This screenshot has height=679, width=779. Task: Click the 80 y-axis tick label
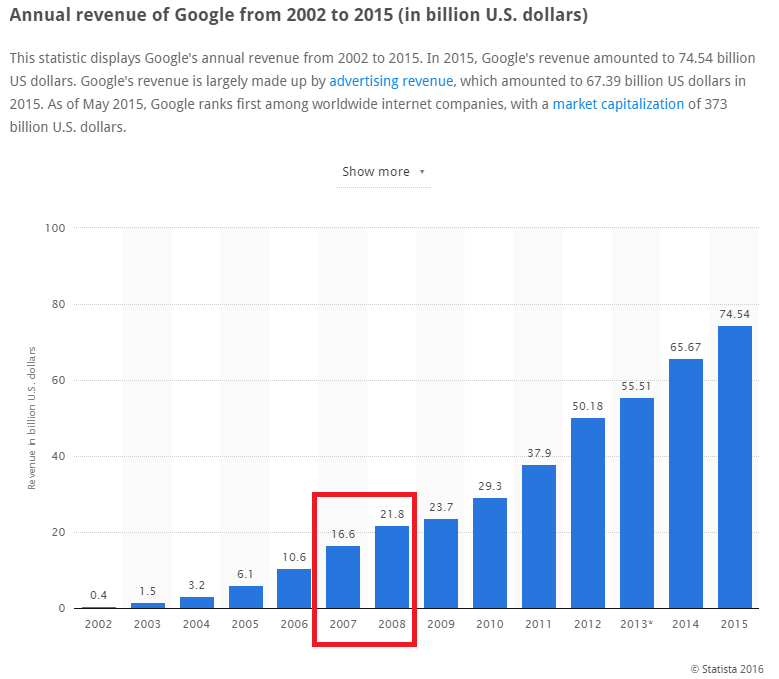[x=59, y=304]
